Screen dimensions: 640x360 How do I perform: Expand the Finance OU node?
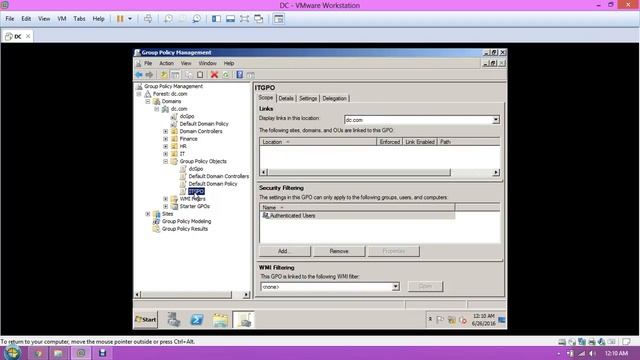coord(165,139)
